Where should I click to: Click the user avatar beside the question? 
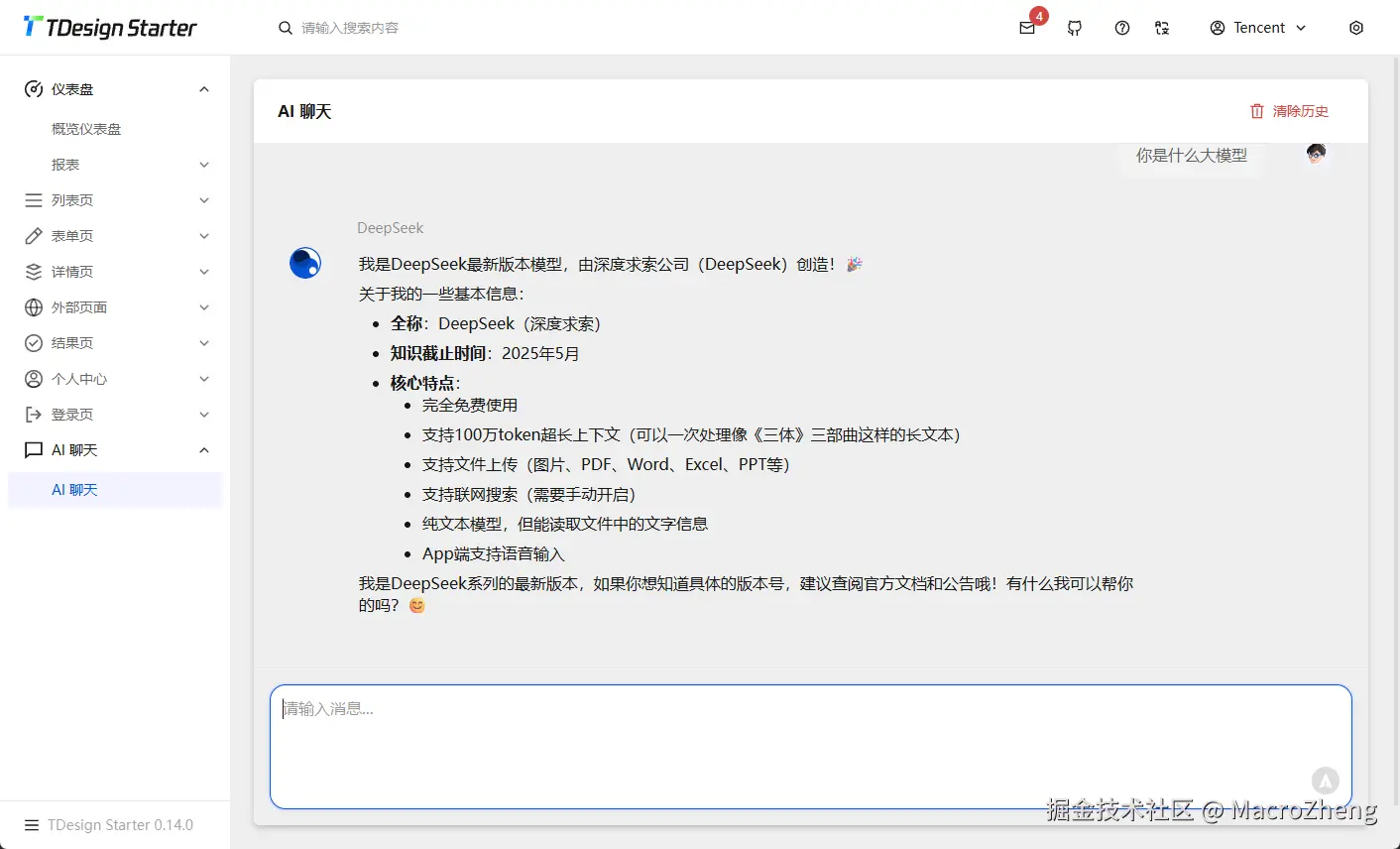[x=1316, y=153]
